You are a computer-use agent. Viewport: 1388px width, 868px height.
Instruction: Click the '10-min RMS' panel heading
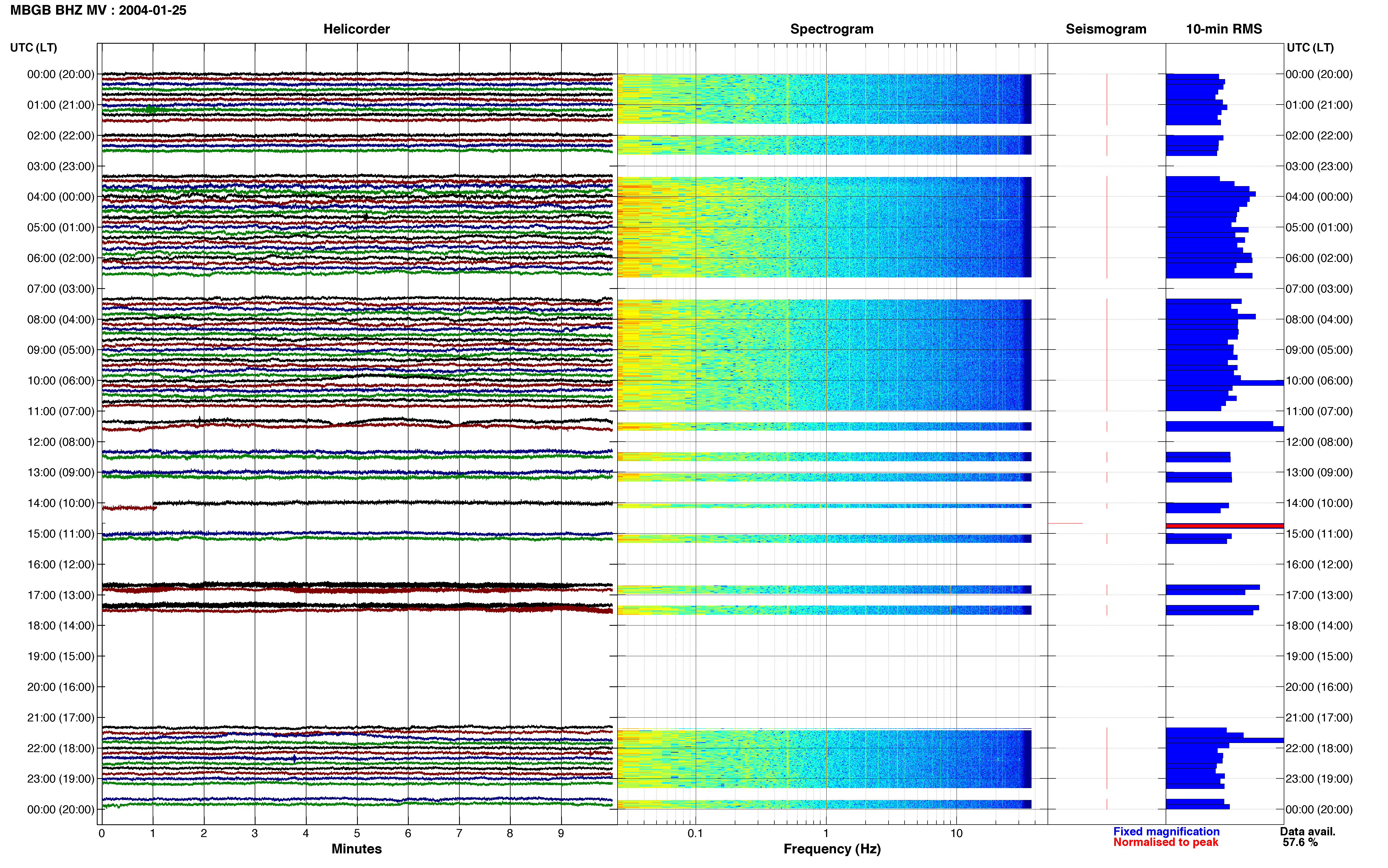1224,29
